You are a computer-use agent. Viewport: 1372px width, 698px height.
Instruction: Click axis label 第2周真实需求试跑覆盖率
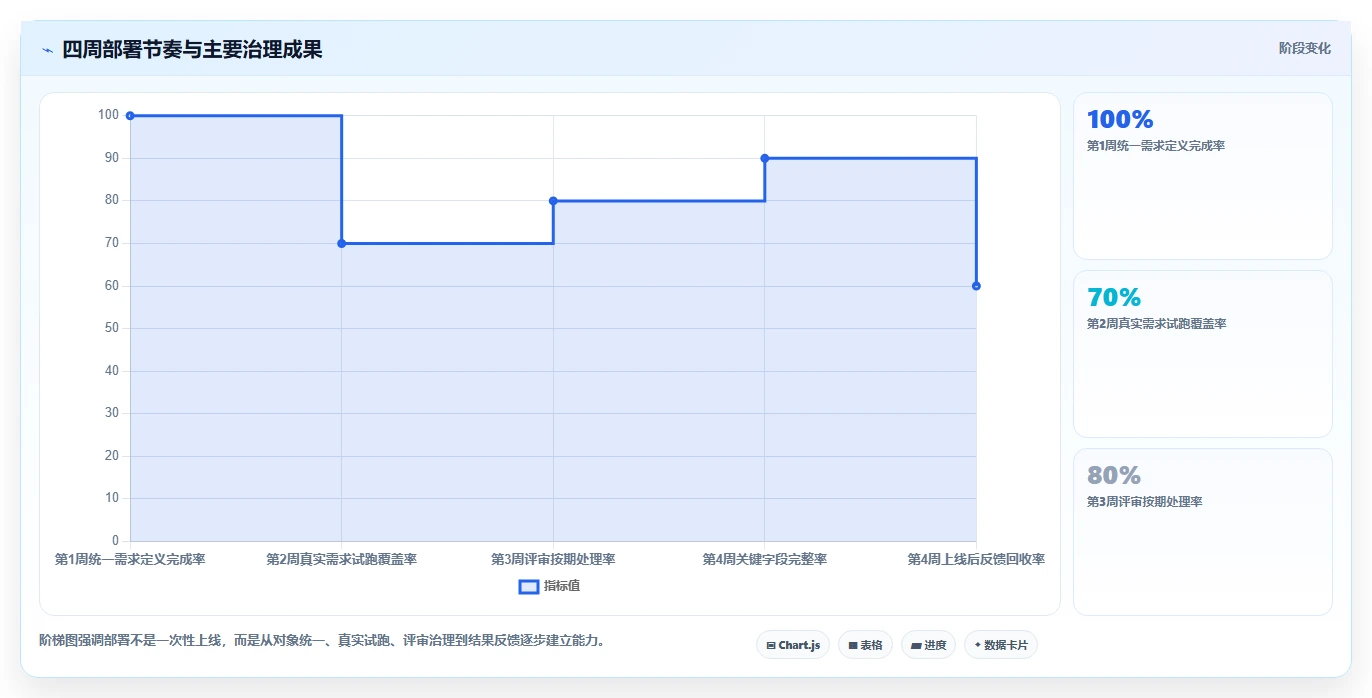(x=342, y=559)
